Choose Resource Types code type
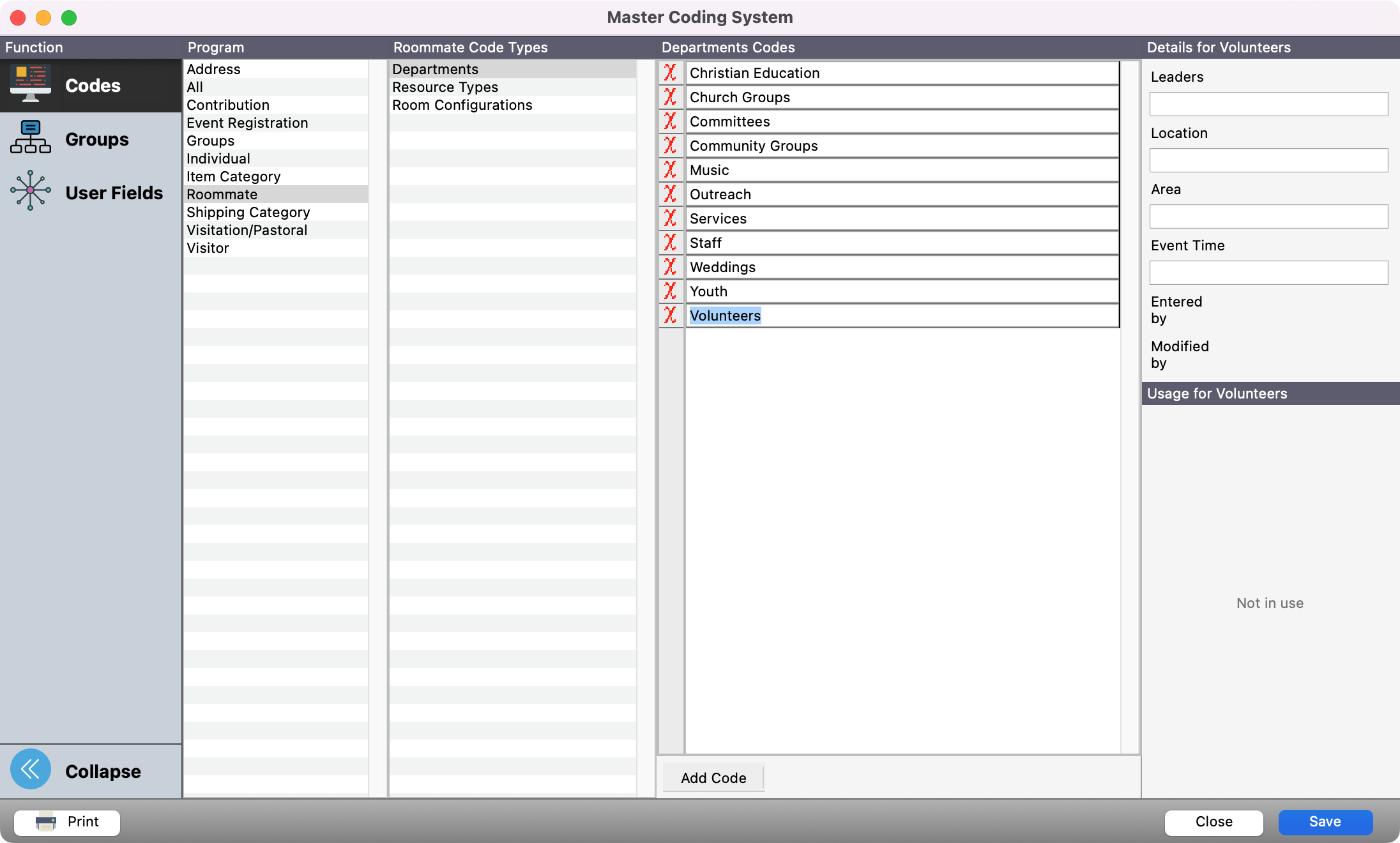 [x=445, y=87]
